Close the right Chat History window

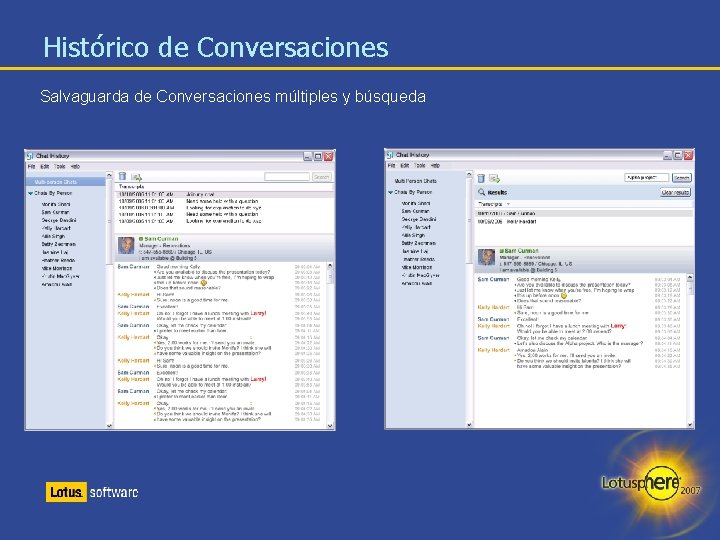pyautogui.click(x=688, y=155)
